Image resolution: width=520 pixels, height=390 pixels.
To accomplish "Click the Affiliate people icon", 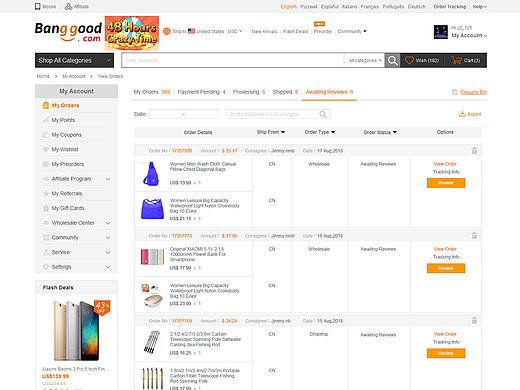I will tap(68, 6).
